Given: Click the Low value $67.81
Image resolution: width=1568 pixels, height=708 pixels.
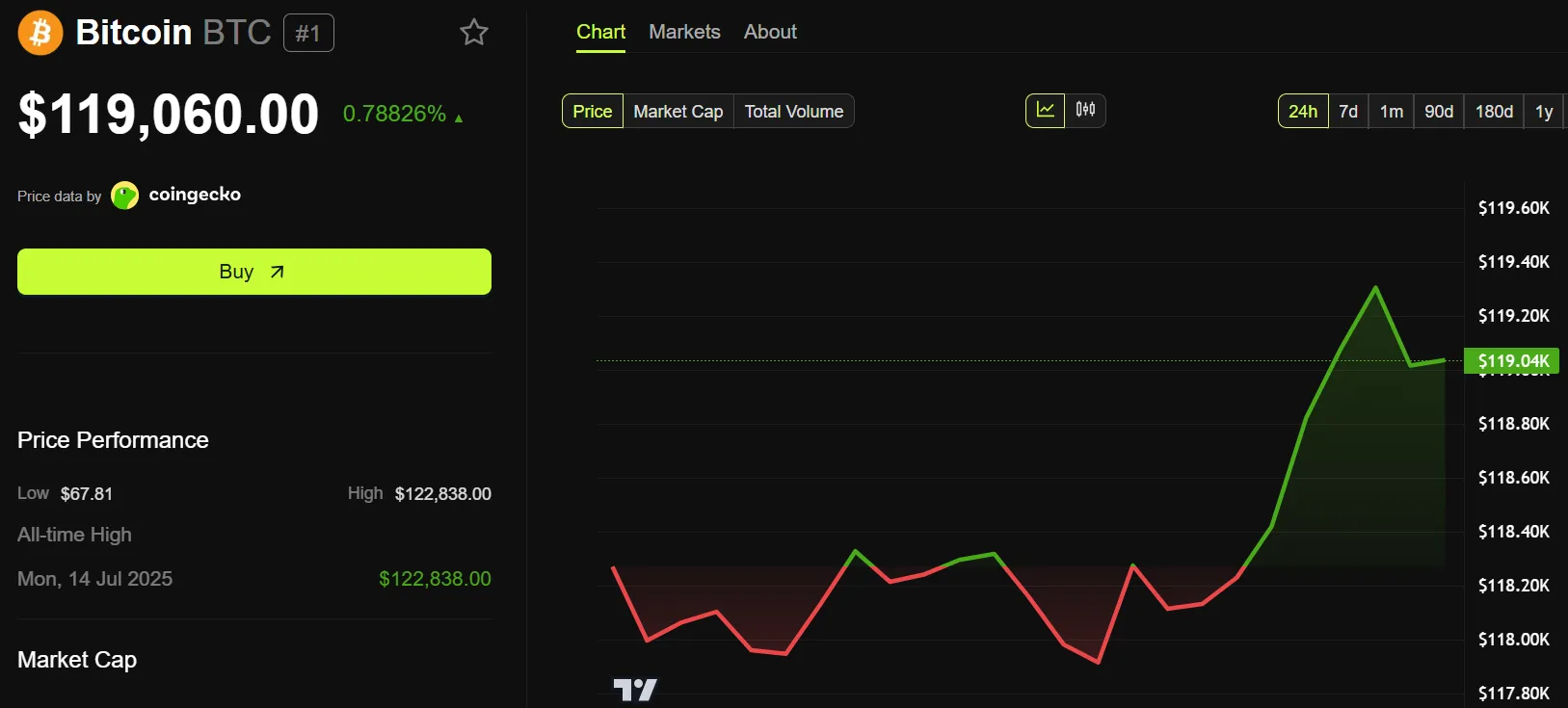Looking at the screenshot, I should (x=87, y=494).
